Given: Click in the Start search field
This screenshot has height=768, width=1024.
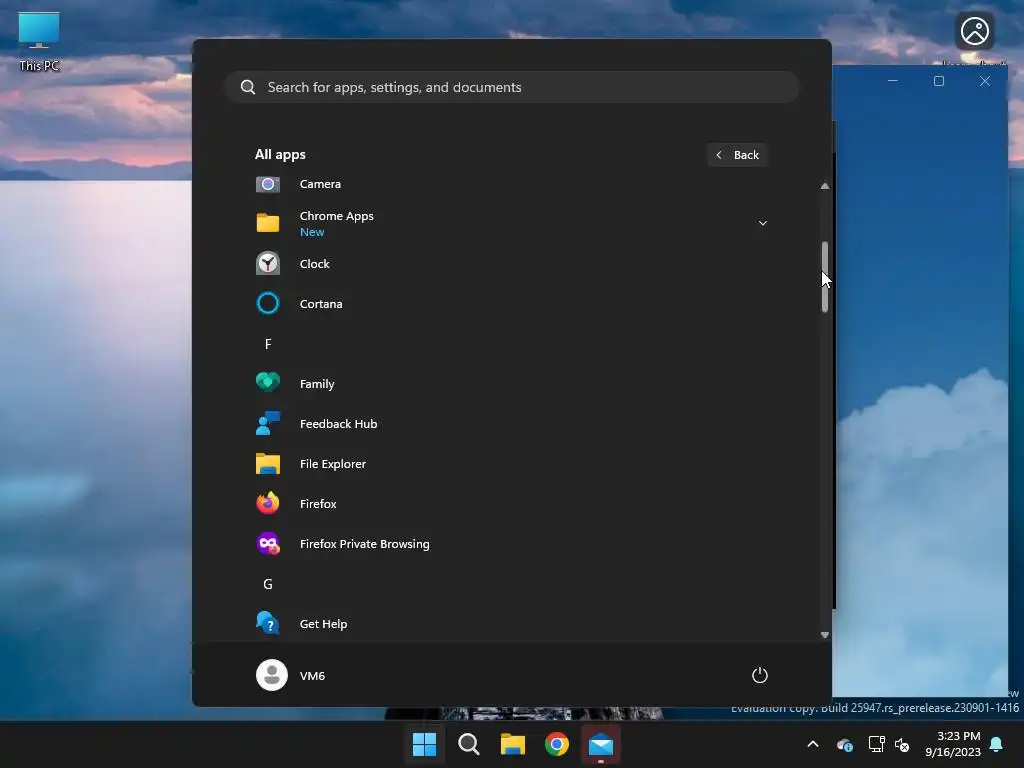Looking at the screenshot, I should coord(511,88).
